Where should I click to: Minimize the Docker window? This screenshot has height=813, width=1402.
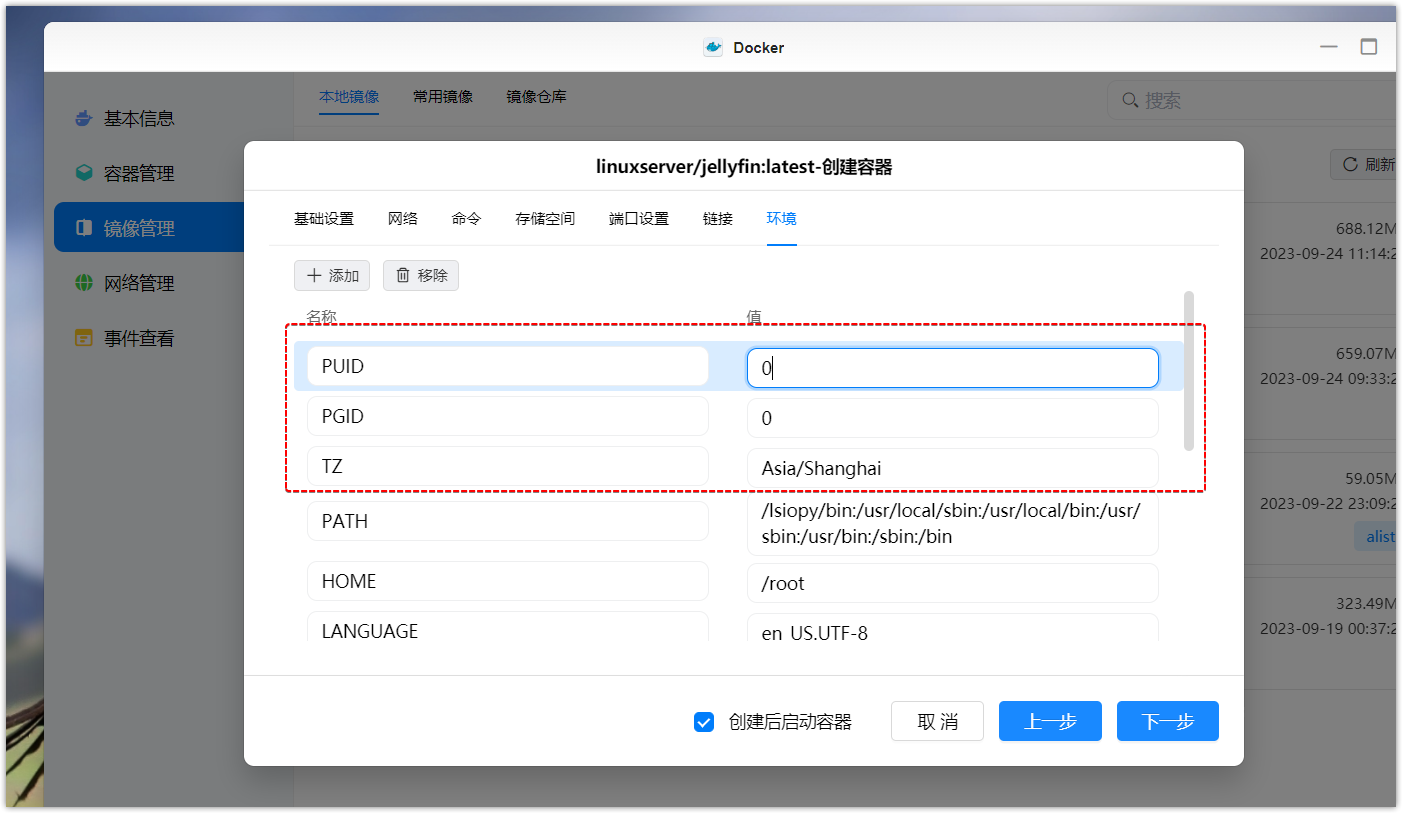pyautogui.click(x=1329, y=47)
